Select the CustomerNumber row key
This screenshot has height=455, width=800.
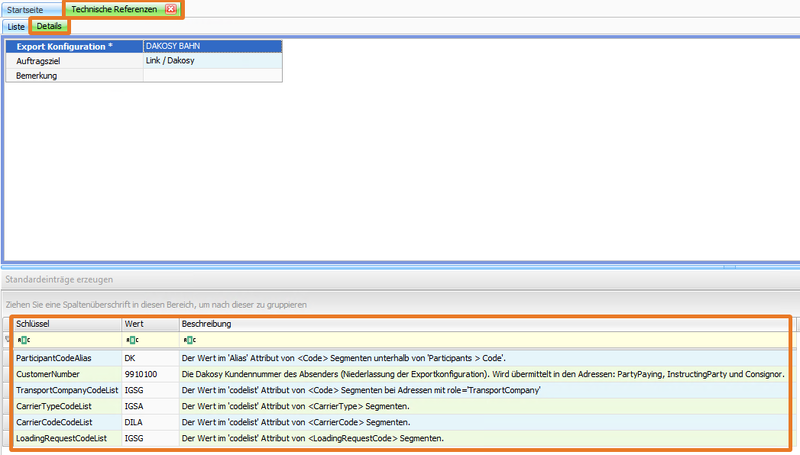point(47,374)
